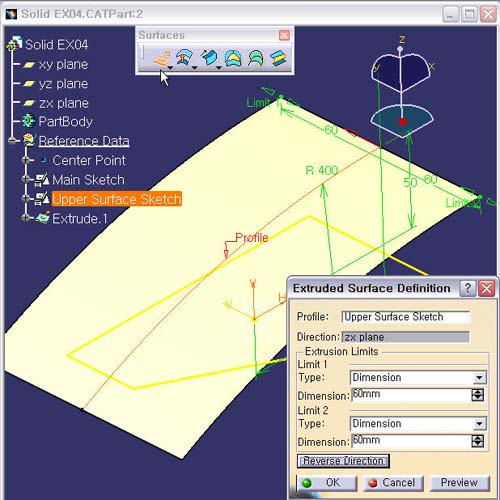
Task: Expand the Extrude.1 tree node
Action: pyautogui.click(x=26, y=218)
